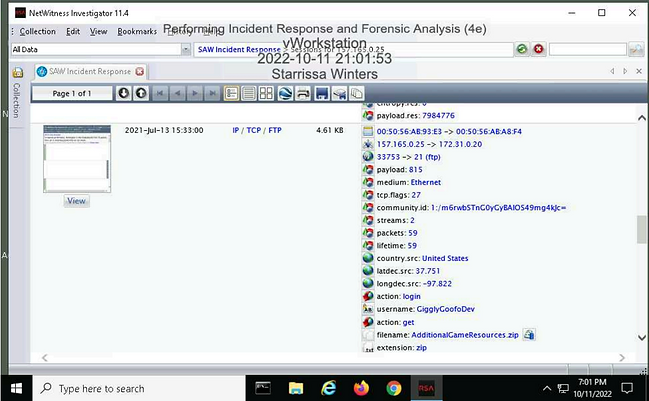Click the port icon beside 33753 -> 21
Screen dimensions: 649x401
coord(368,156)
